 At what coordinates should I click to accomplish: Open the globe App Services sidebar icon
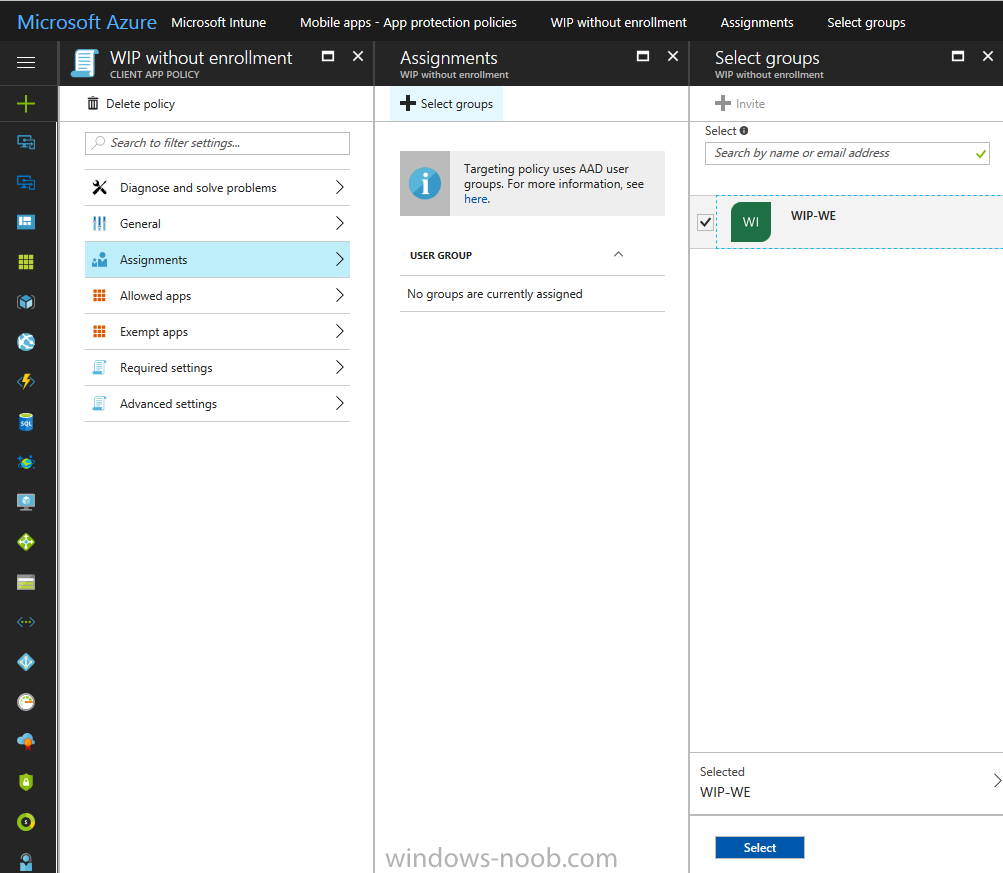26,342
